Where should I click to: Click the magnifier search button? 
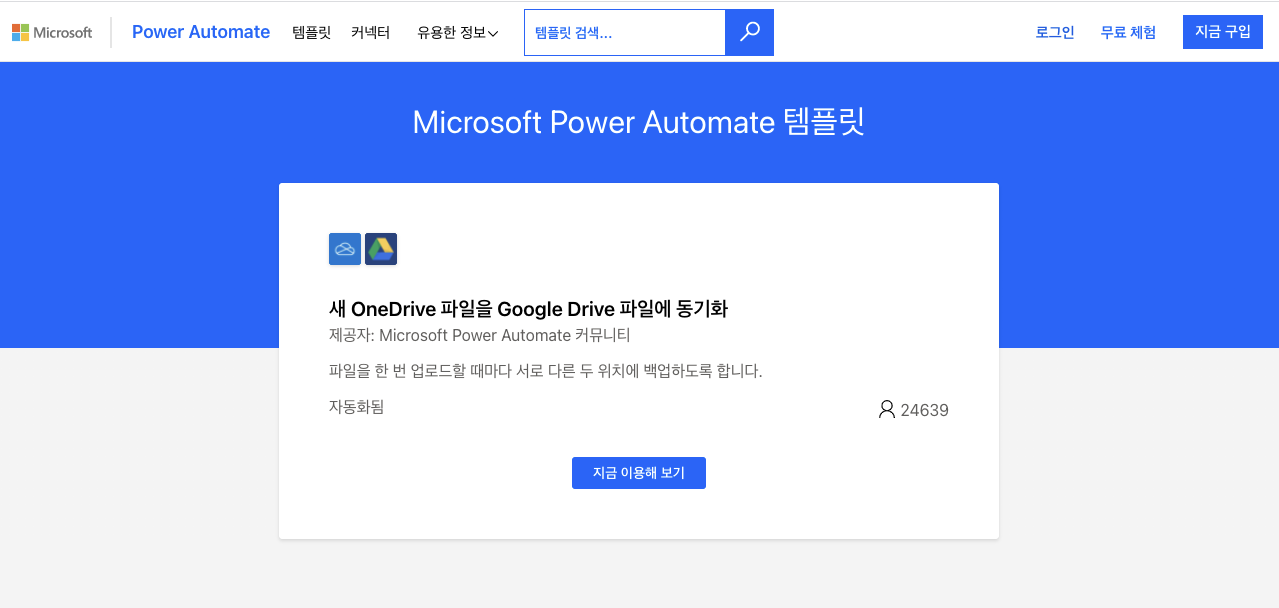click(x=749, y=32)
